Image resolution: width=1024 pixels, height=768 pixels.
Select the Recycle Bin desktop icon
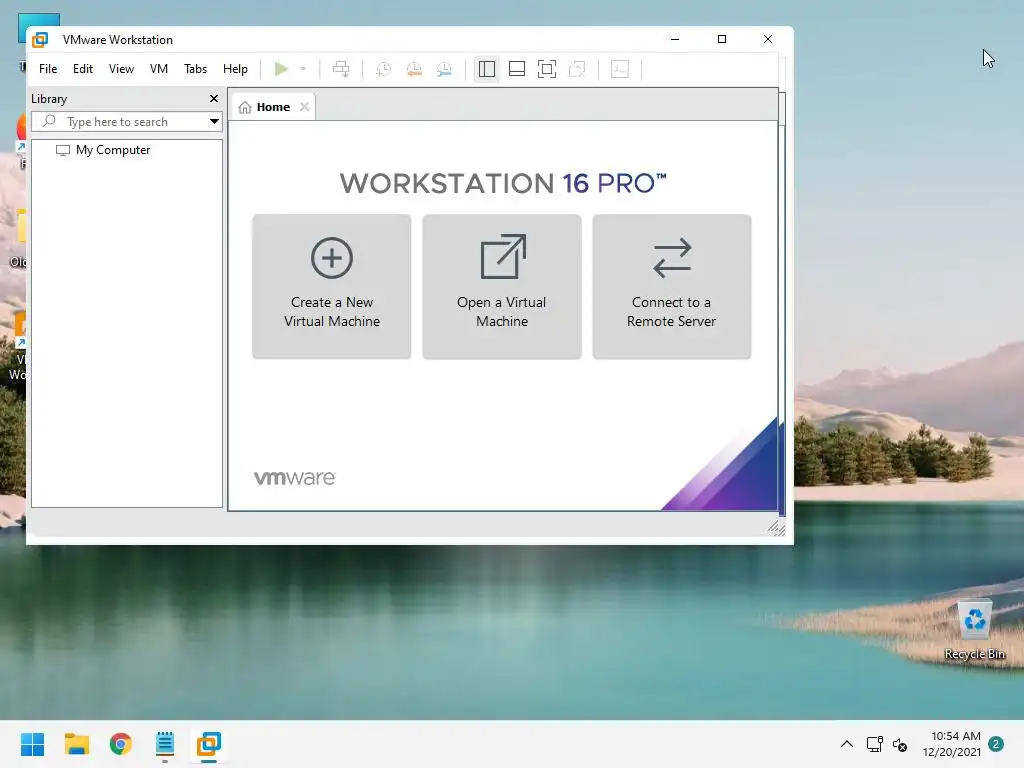[x=974, y=630]
